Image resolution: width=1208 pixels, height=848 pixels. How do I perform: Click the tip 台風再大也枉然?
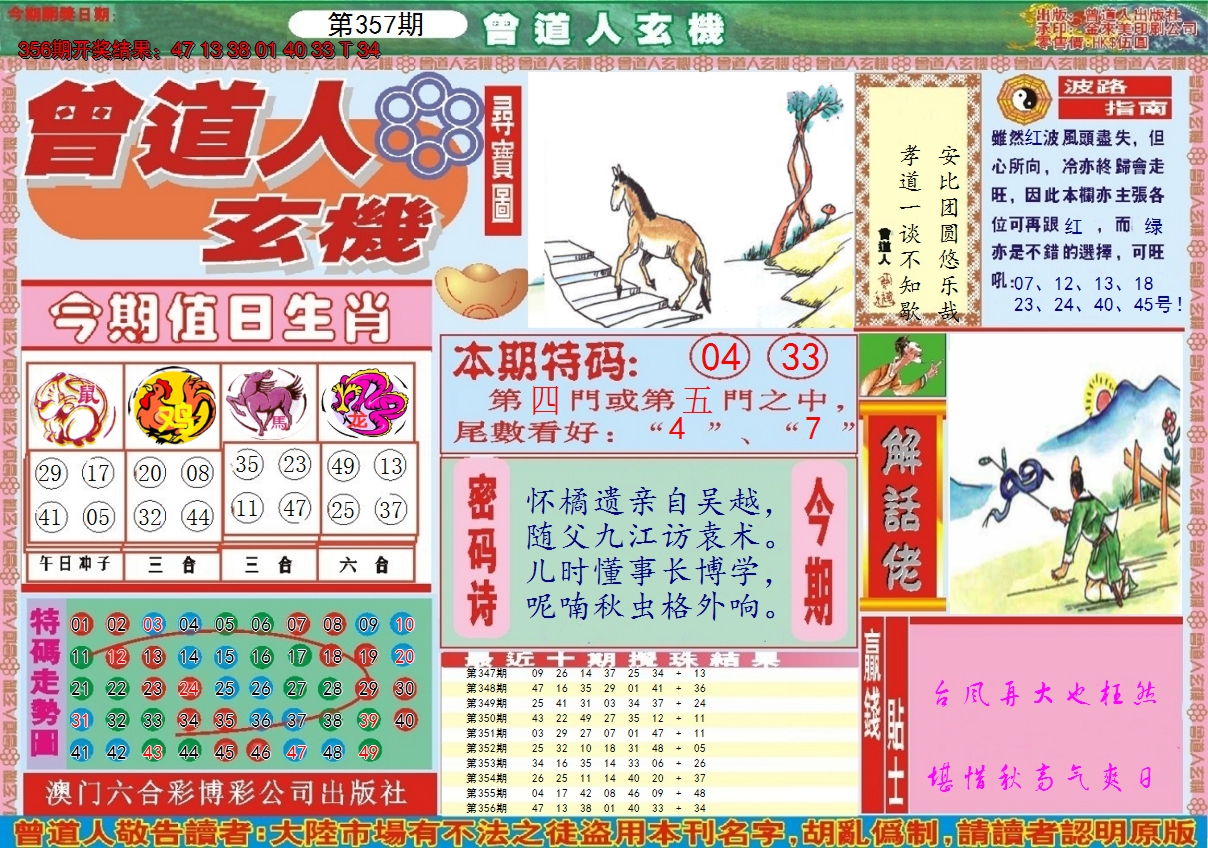coord(1044,693)
